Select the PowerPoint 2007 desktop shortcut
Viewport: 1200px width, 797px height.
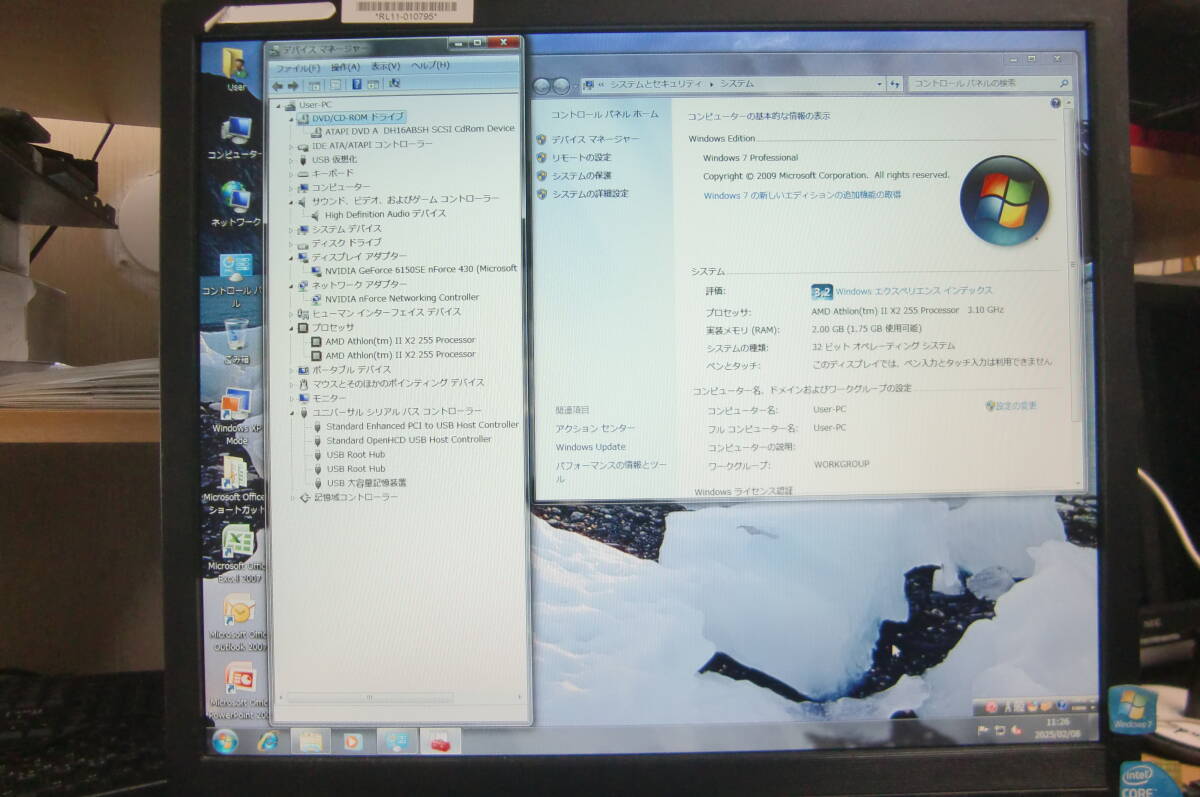238,690
